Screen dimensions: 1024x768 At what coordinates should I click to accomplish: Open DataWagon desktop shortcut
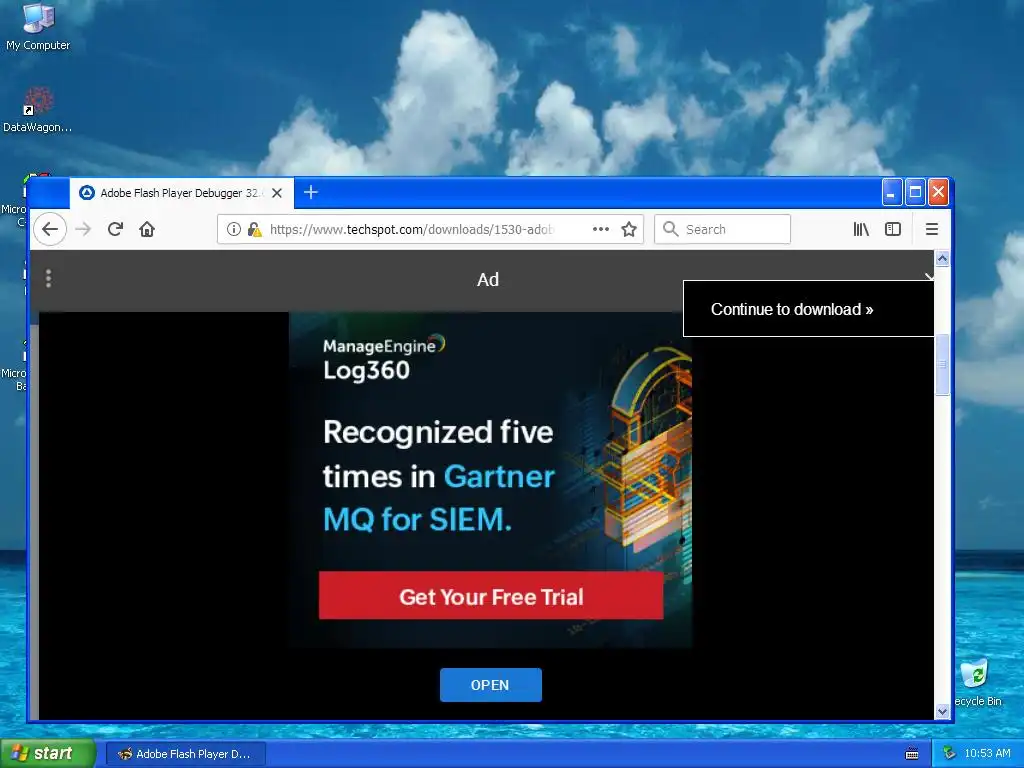(x=37, y=110)
